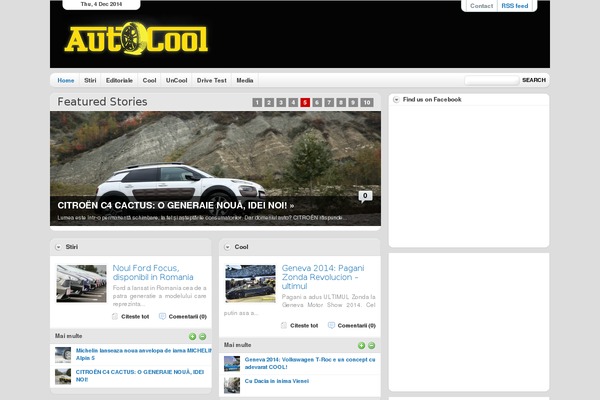Click the comment icon beside Pagani Comentarii
This screenshot has width=600, height=400.
click(x=331, y=326)
